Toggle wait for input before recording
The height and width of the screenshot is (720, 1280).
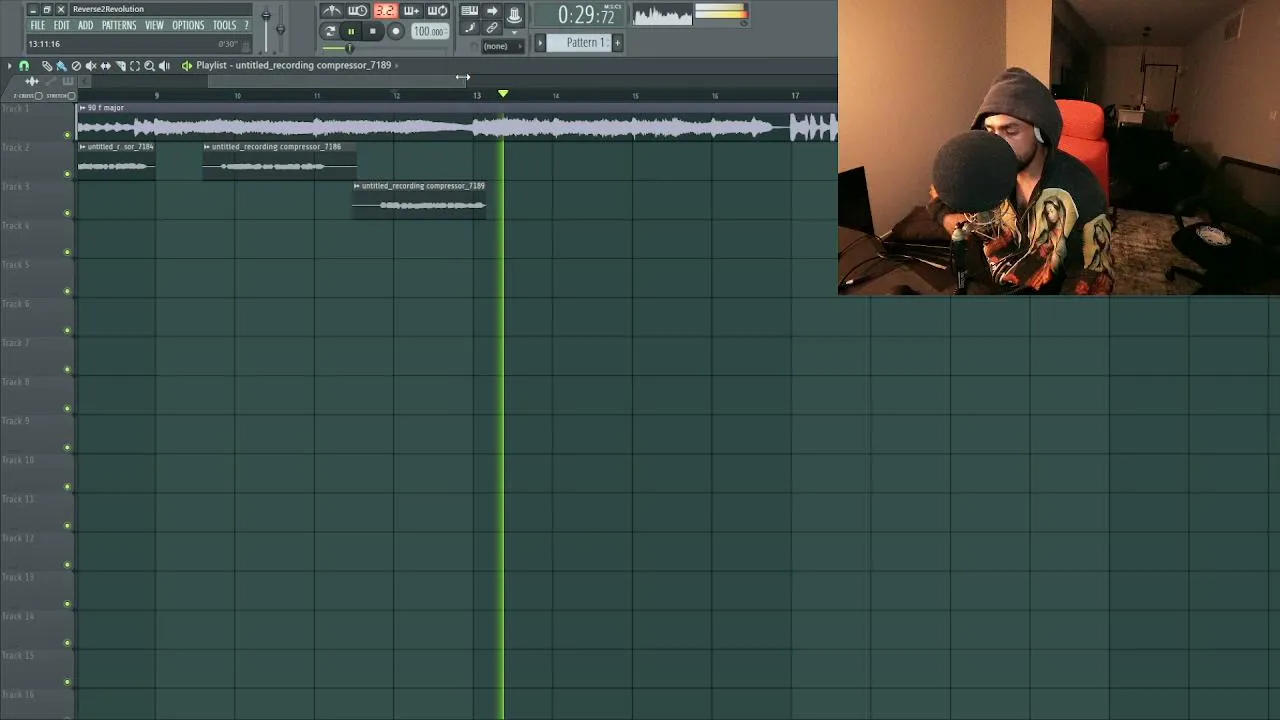358,11
